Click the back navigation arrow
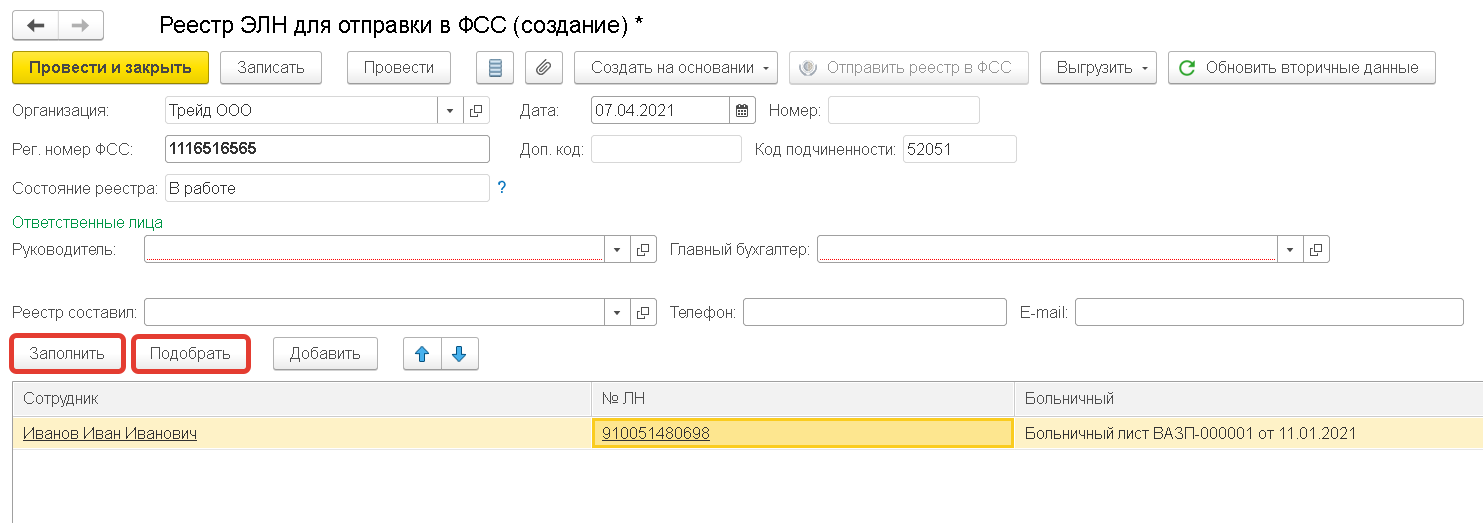The height and width of the screenshot is (523, 1483). pyautogui.click(x=35, y=25)
